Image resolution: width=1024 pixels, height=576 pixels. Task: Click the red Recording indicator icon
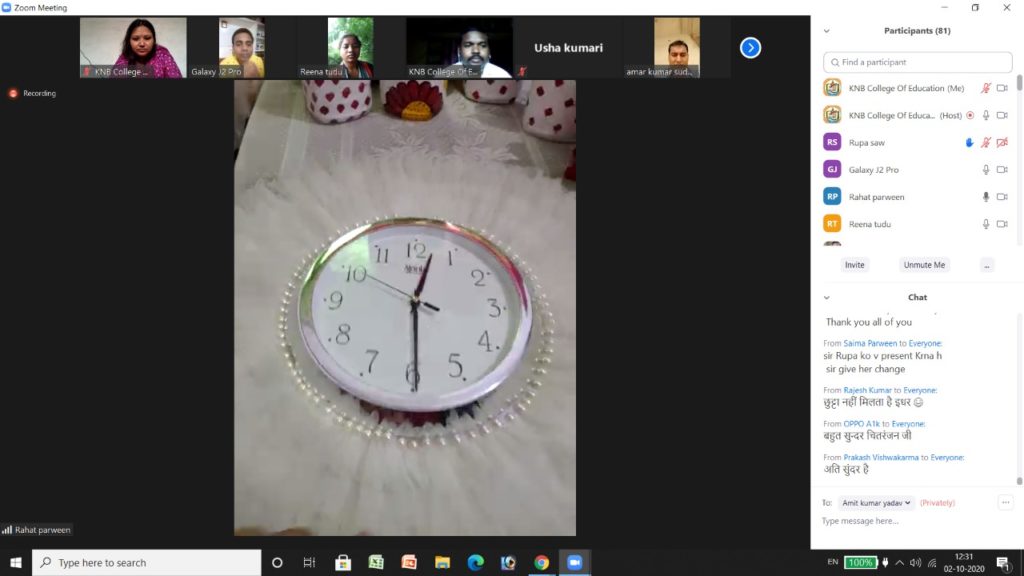[x=12, y=93]
